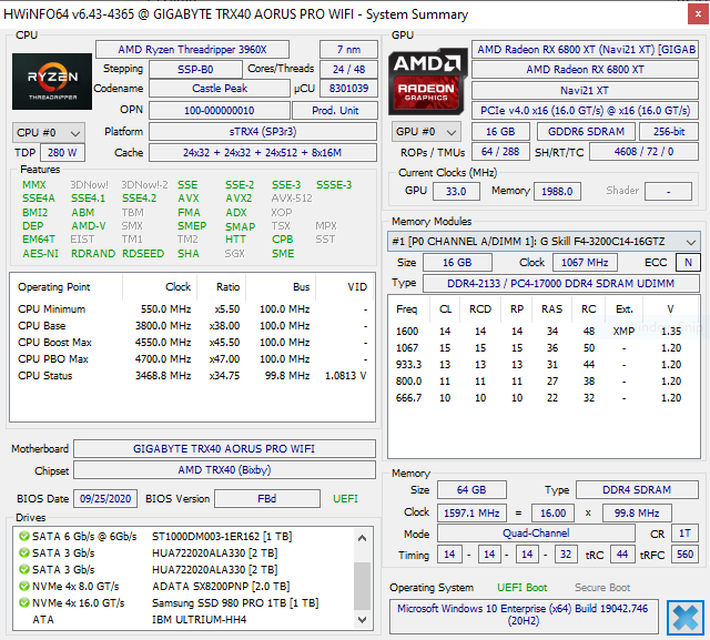Viewport: 710px width, 640px height.
Task: Expand the memory module selection dropdown
Action: tap(543, 241)
